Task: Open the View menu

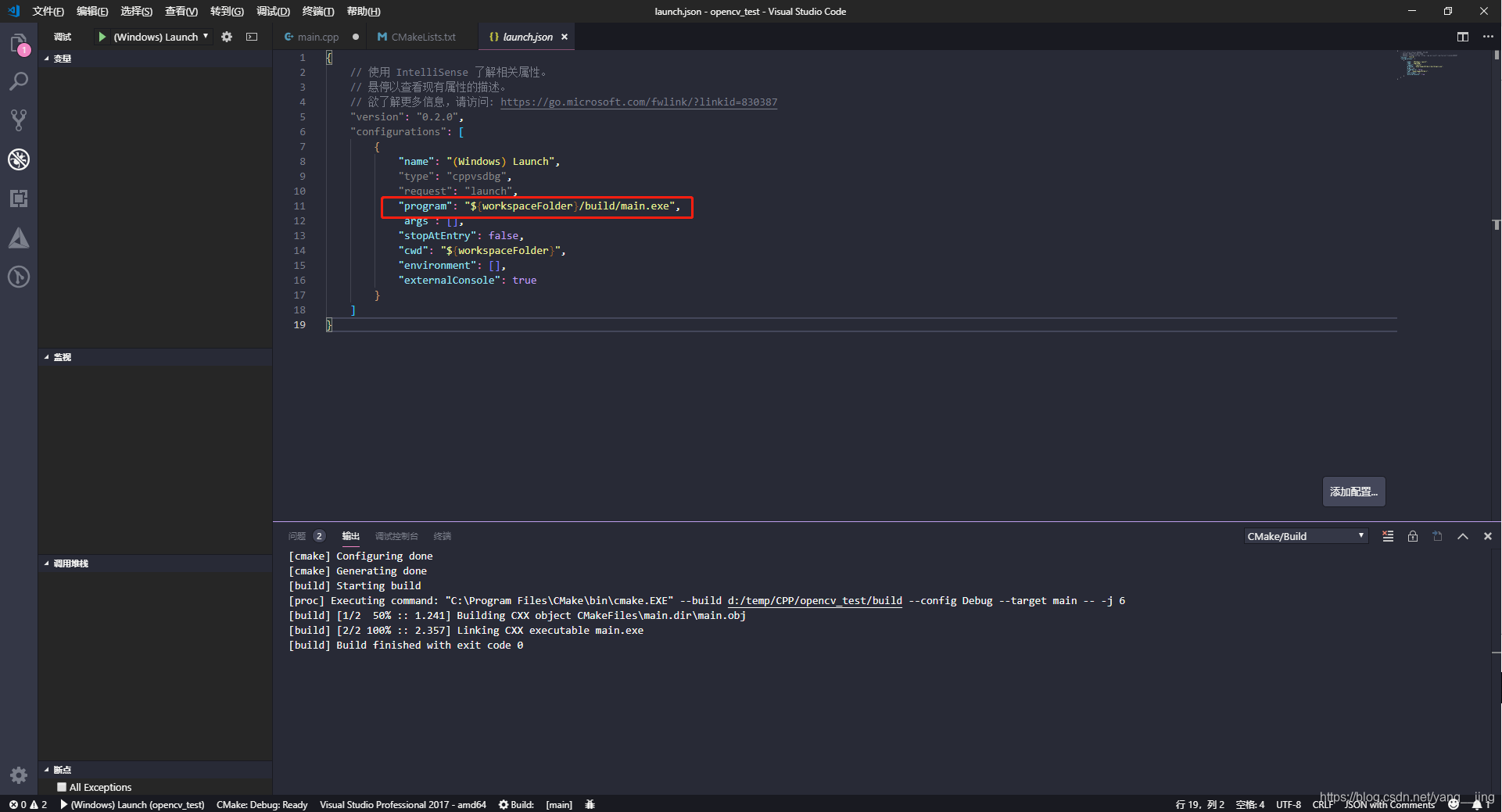Action: click(181, 11)
